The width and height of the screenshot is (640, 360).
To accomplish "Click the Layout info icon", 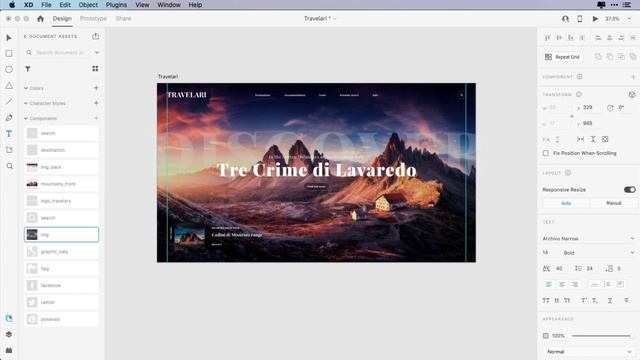I will [x=568, y=173].
